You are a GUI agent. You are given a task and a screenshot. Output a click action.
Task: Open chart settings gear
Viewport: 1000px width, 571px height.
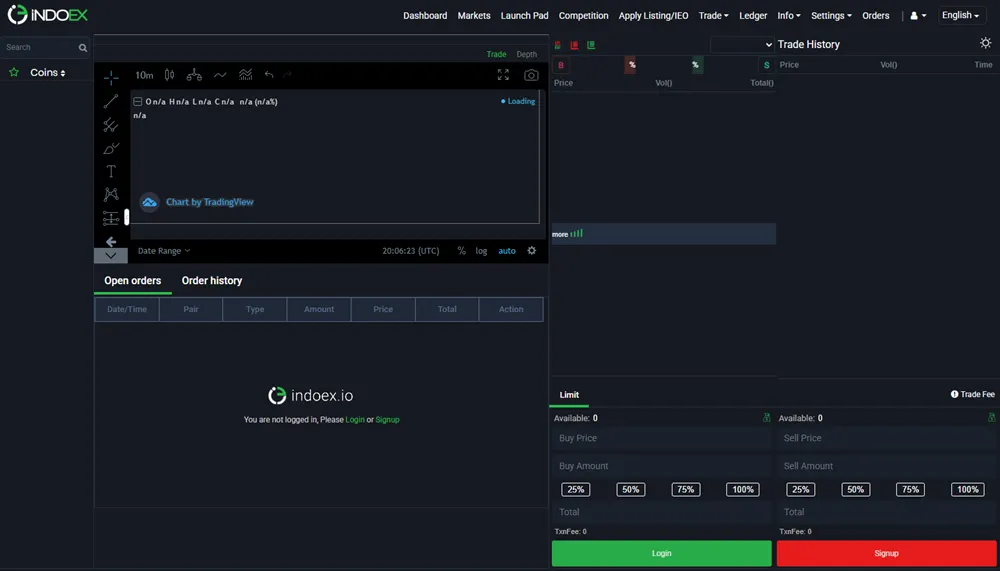click(531, 251)
